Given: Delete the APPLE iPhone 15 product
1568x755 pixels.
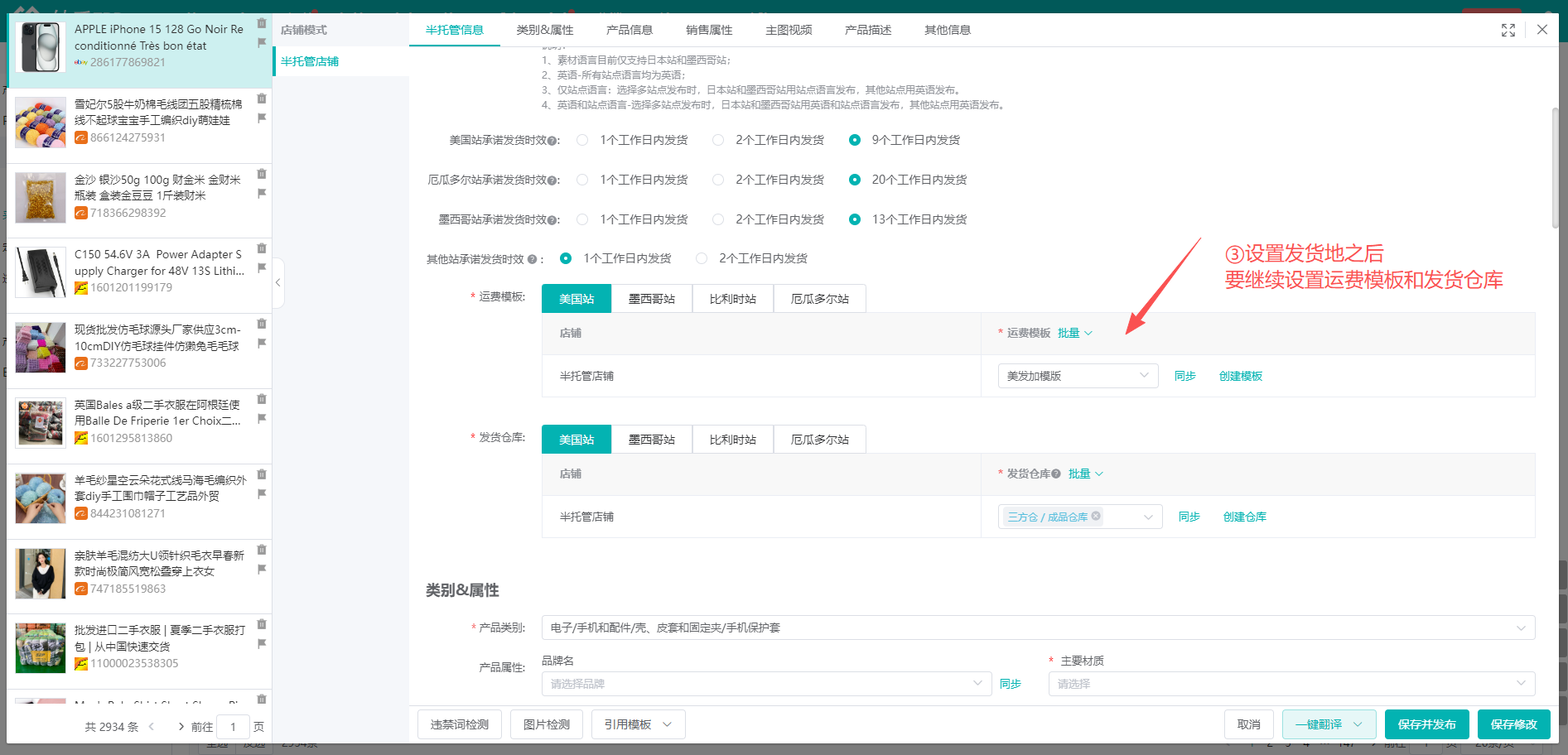Looking at the screenshot, I should 262,22.
